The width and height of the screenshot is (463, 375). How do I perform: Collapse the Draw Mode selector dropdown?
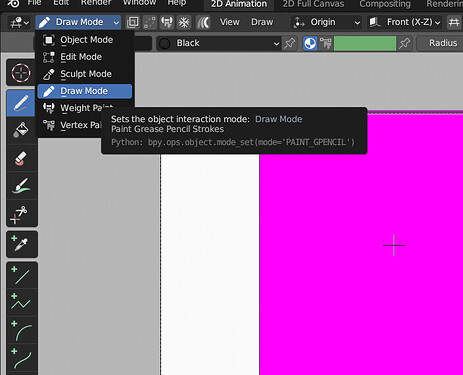click(x=78, y=22)
